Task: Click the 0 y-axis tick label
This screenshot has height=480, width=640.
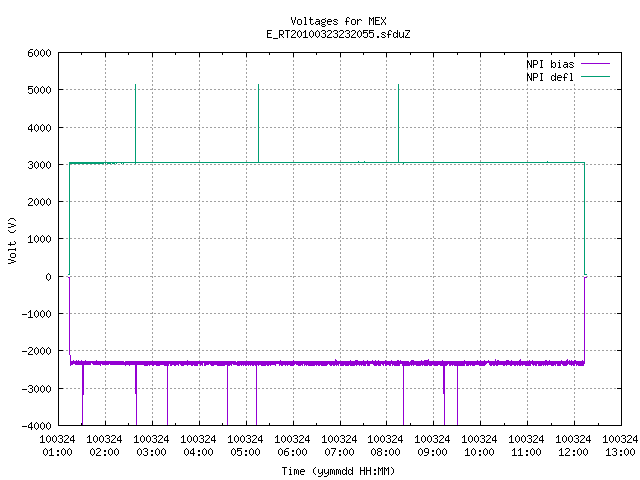Action: click(49, 277)
